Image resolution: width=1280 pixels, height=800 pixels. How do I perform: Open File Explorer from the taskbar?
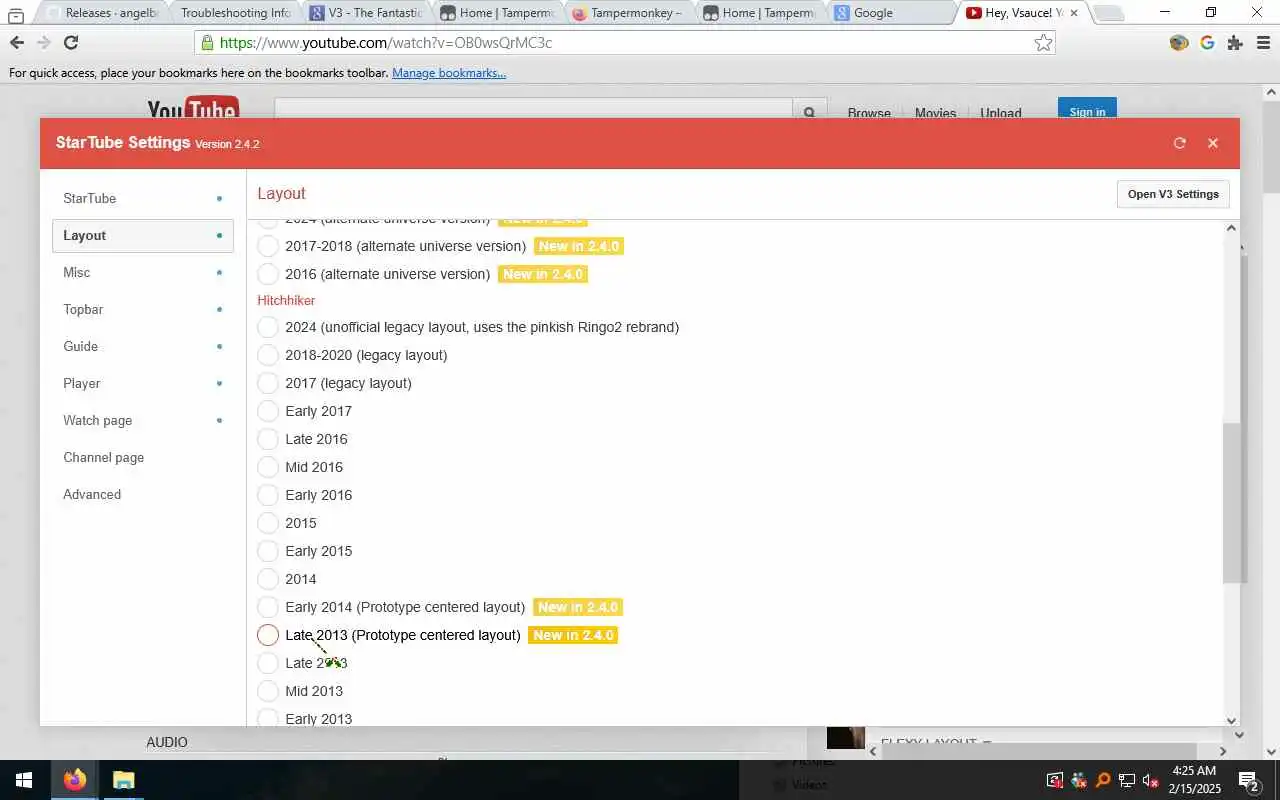(123, 780)
